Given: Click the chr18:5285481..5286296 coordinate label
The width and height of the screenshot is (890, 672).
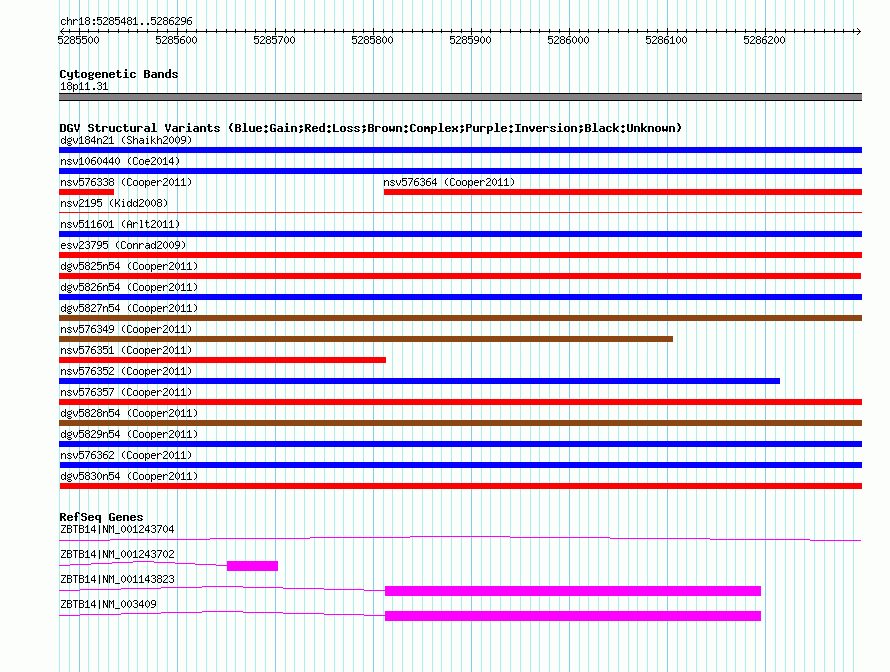Looking at the screenshot, I should 126,22.
